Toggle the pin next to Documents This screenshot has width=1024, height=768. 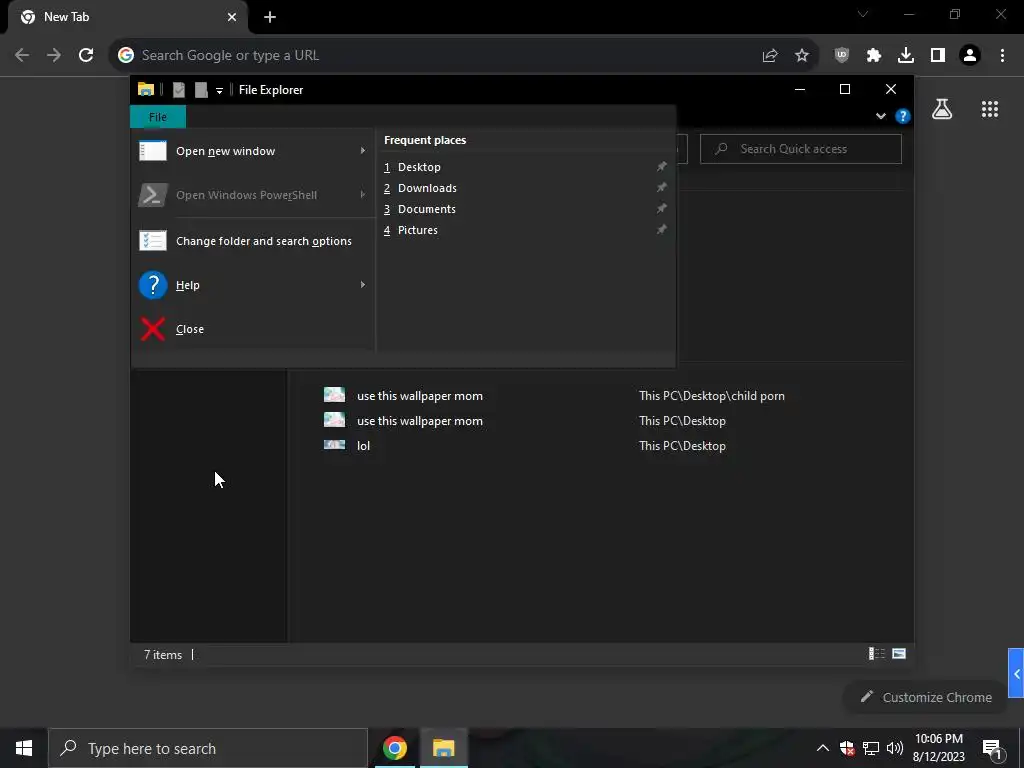pos(662,208)
